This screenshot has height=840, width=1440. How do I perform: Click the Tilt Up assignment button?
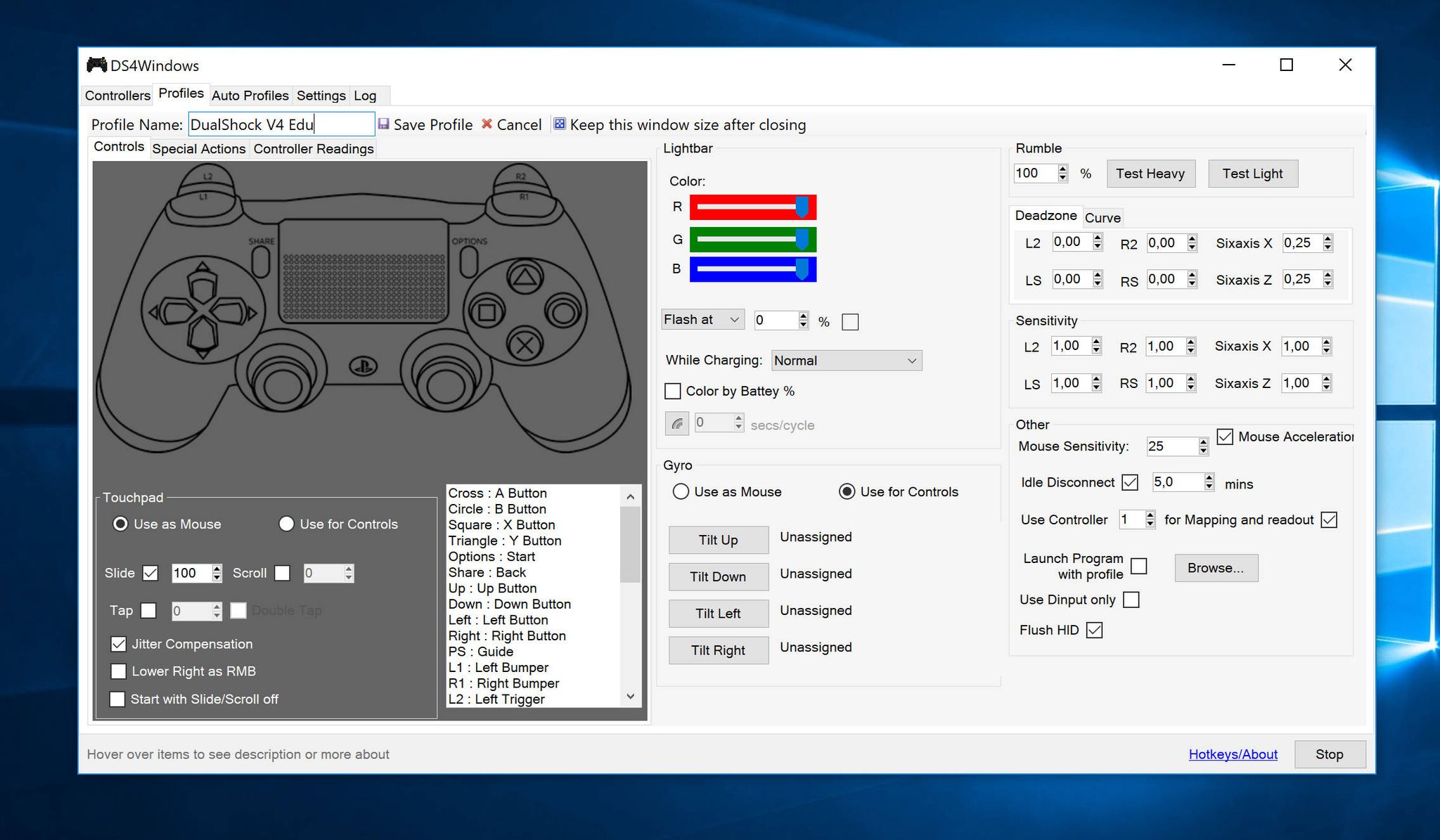click(718, 540)
